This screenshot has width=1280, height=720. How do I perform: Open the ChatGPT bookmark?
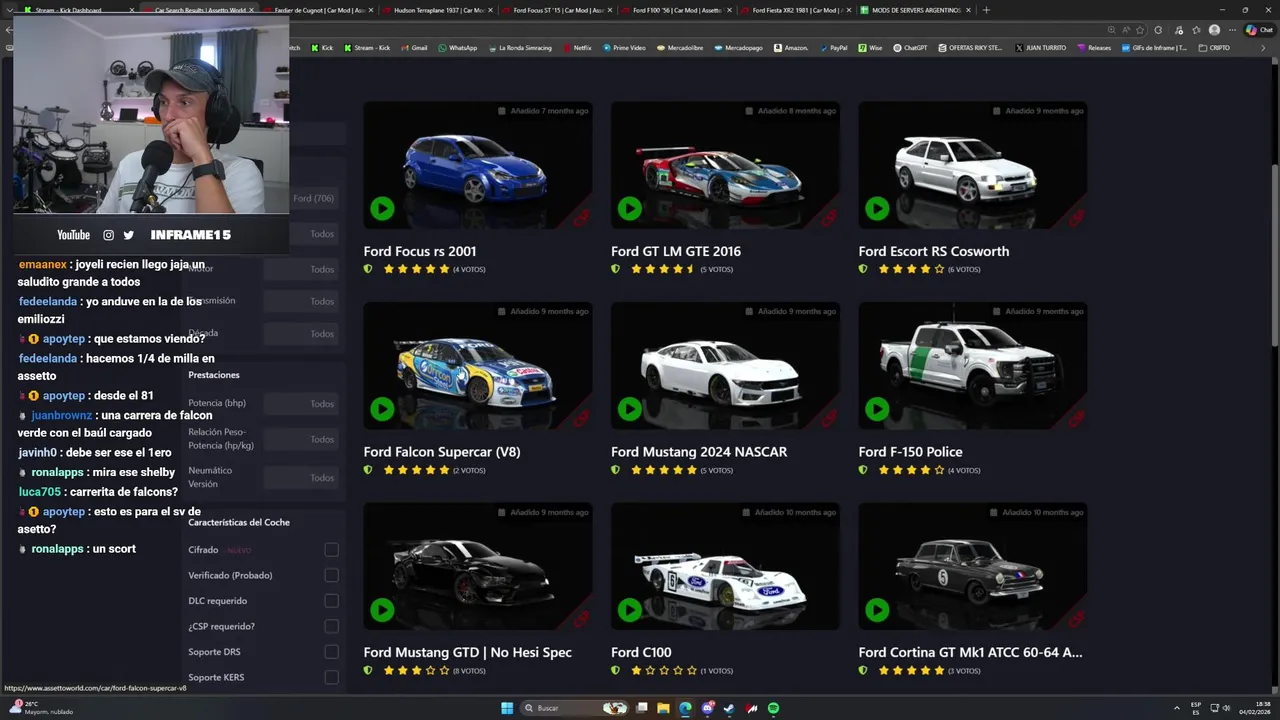[910, 47]
